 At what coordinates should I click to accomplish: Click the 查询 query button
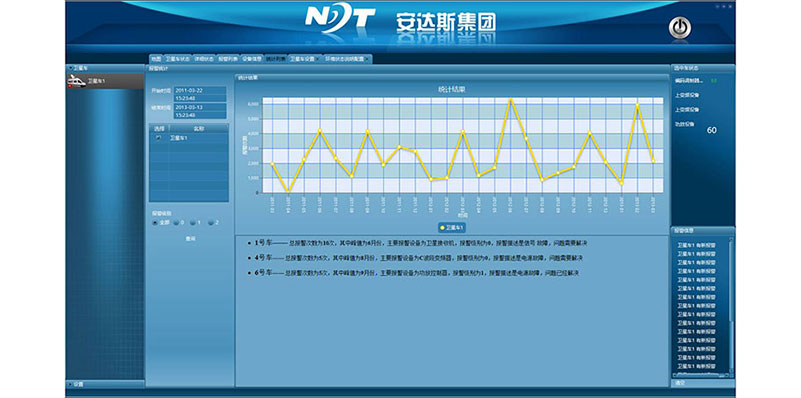coord(190,239)
